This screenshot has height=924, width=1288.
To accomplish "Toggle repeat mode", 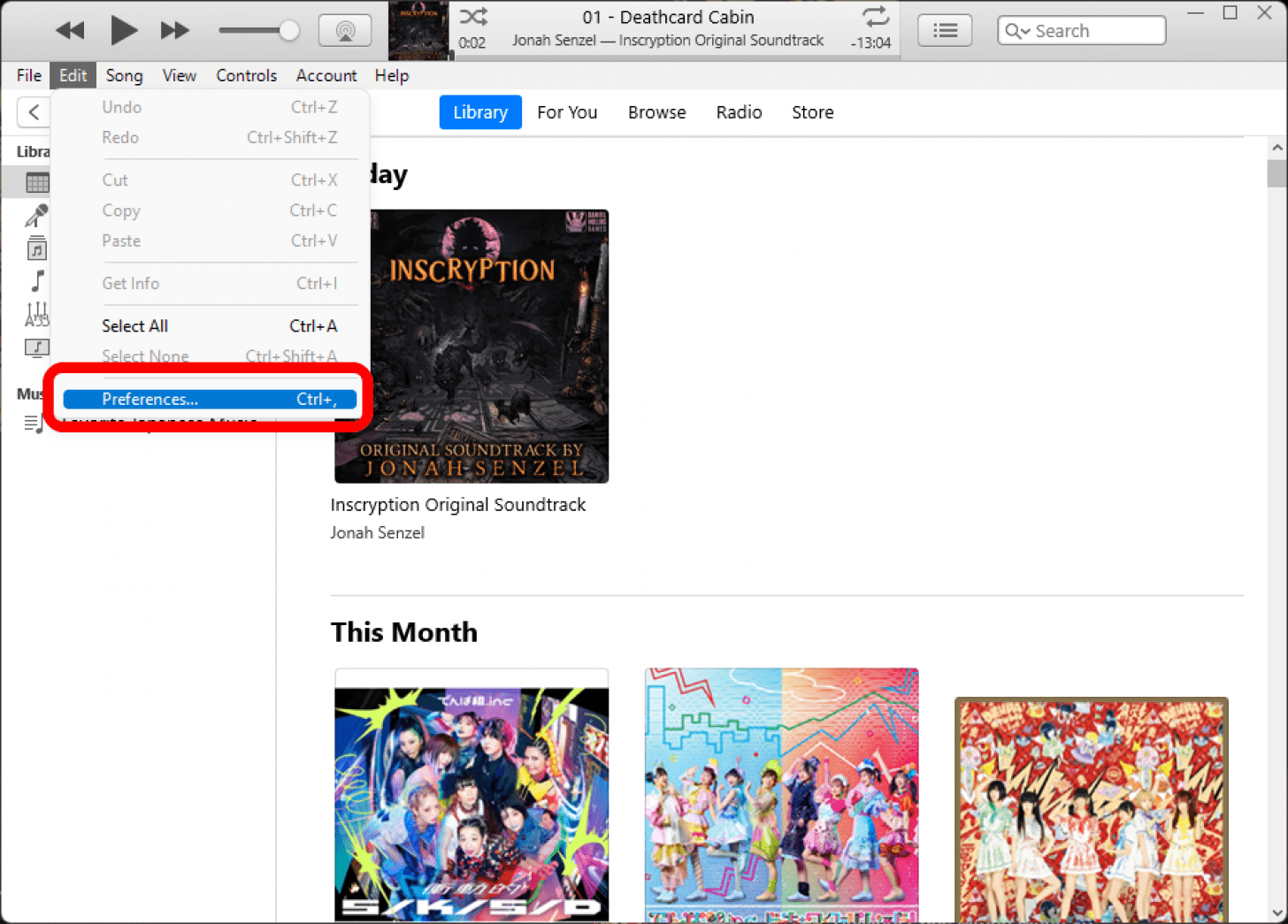I will tap(875, 17).
